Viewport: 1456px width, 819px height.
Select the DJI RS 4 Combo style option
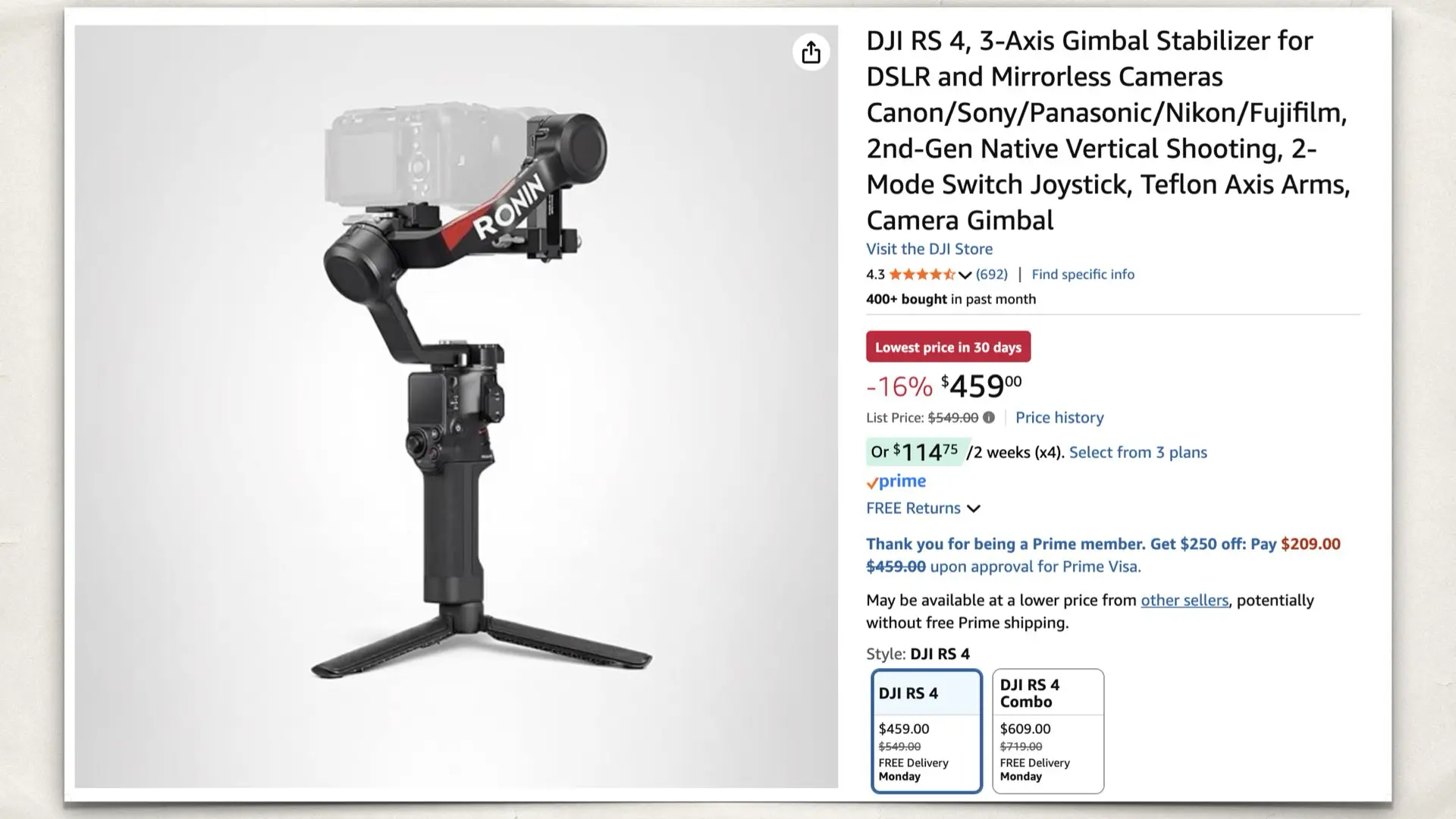point(1048,731)
